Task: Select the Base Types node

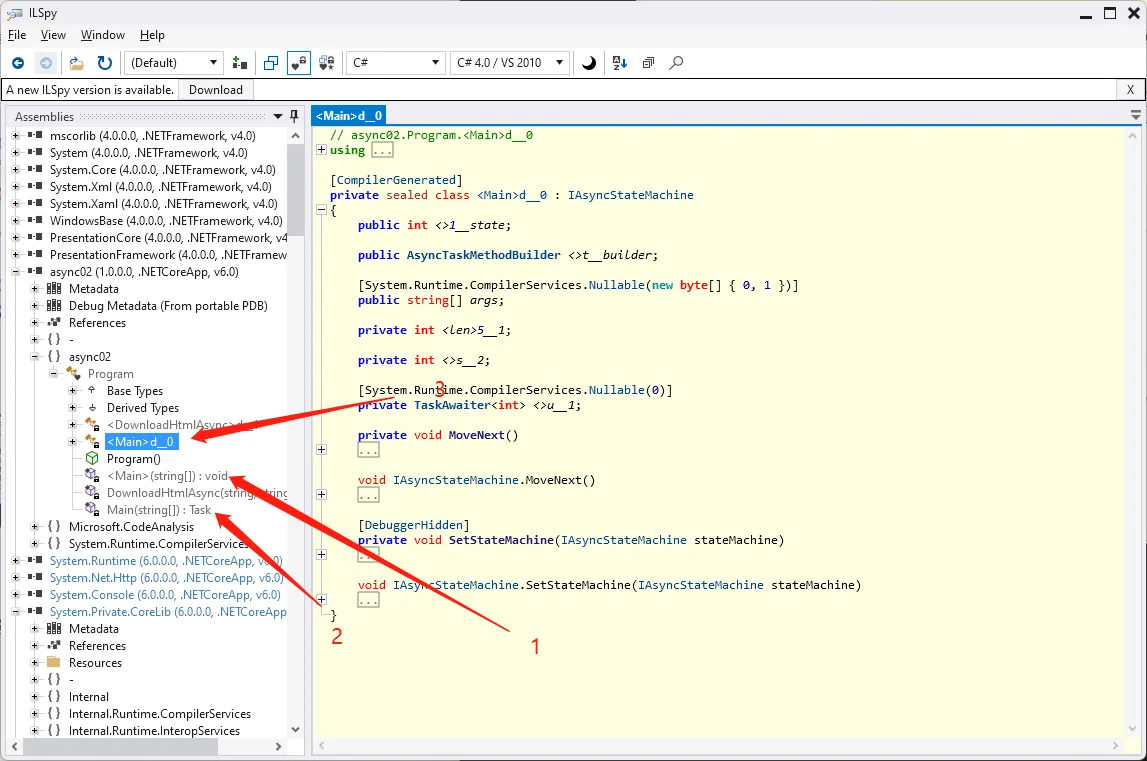Action: 135,391
